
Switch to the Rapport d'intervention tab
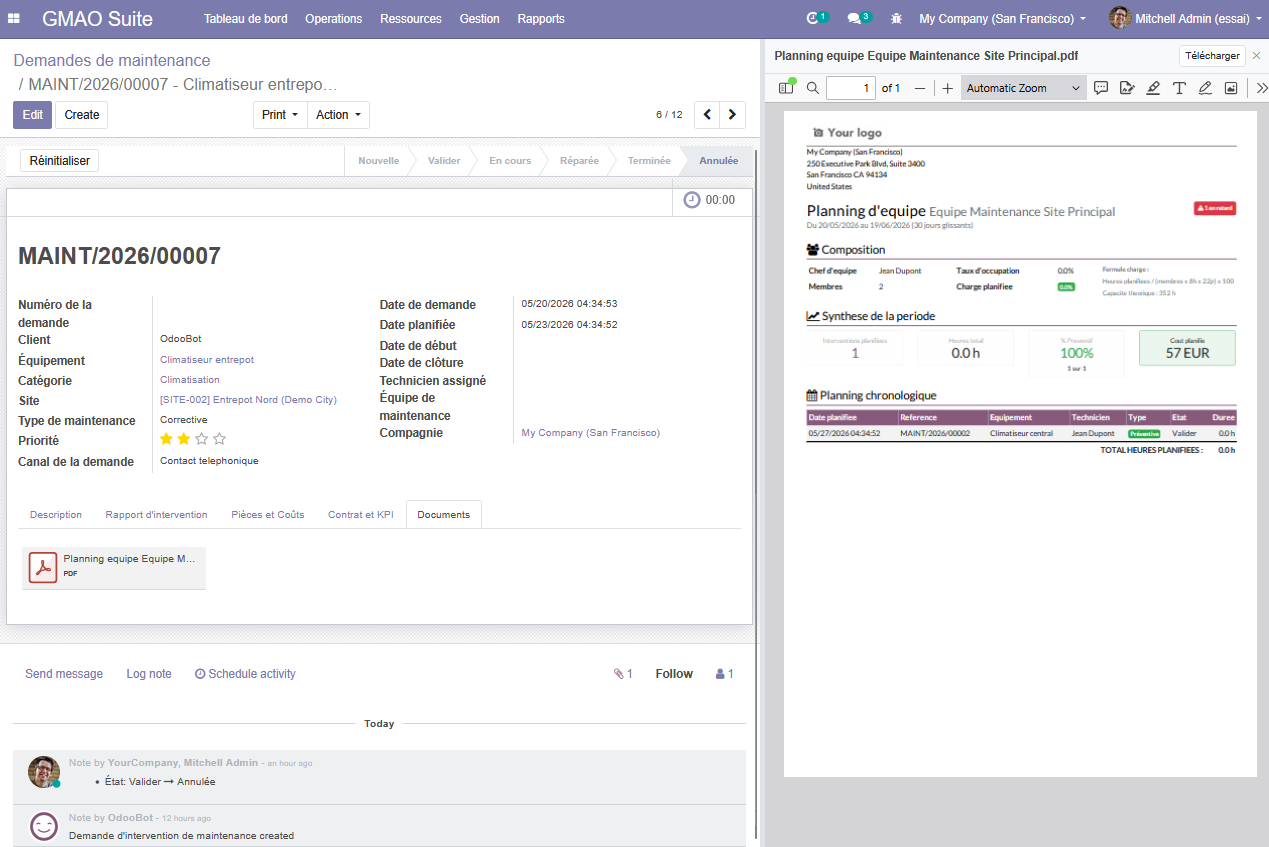(x=157, y=515)
